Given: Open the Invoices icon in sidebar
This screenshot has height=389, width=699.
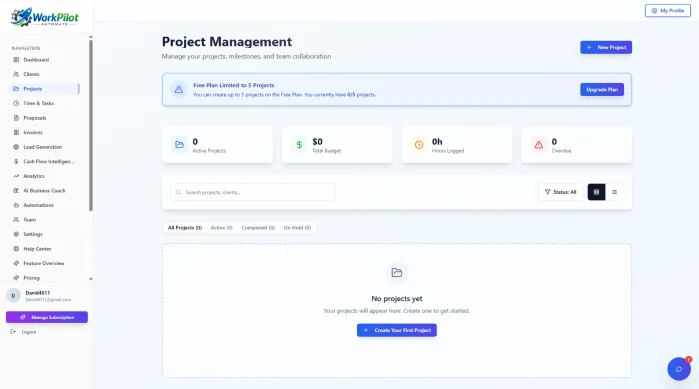Looking at the screenshot, I should click(x=16, y=132).
